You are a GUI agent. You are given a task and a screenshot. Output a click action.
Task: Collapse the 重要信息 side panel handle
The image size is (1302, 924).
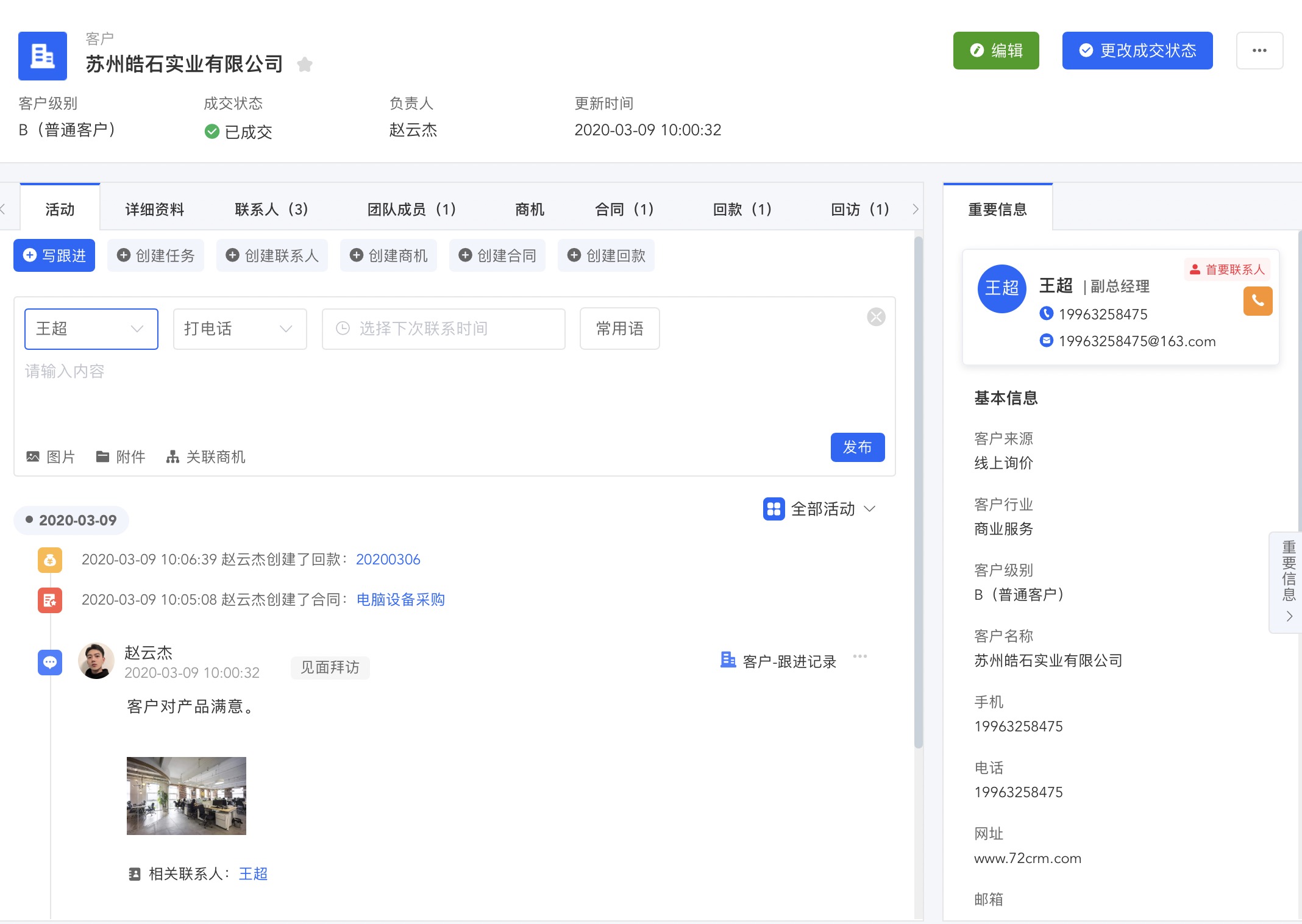click(x=1289, y=582)
